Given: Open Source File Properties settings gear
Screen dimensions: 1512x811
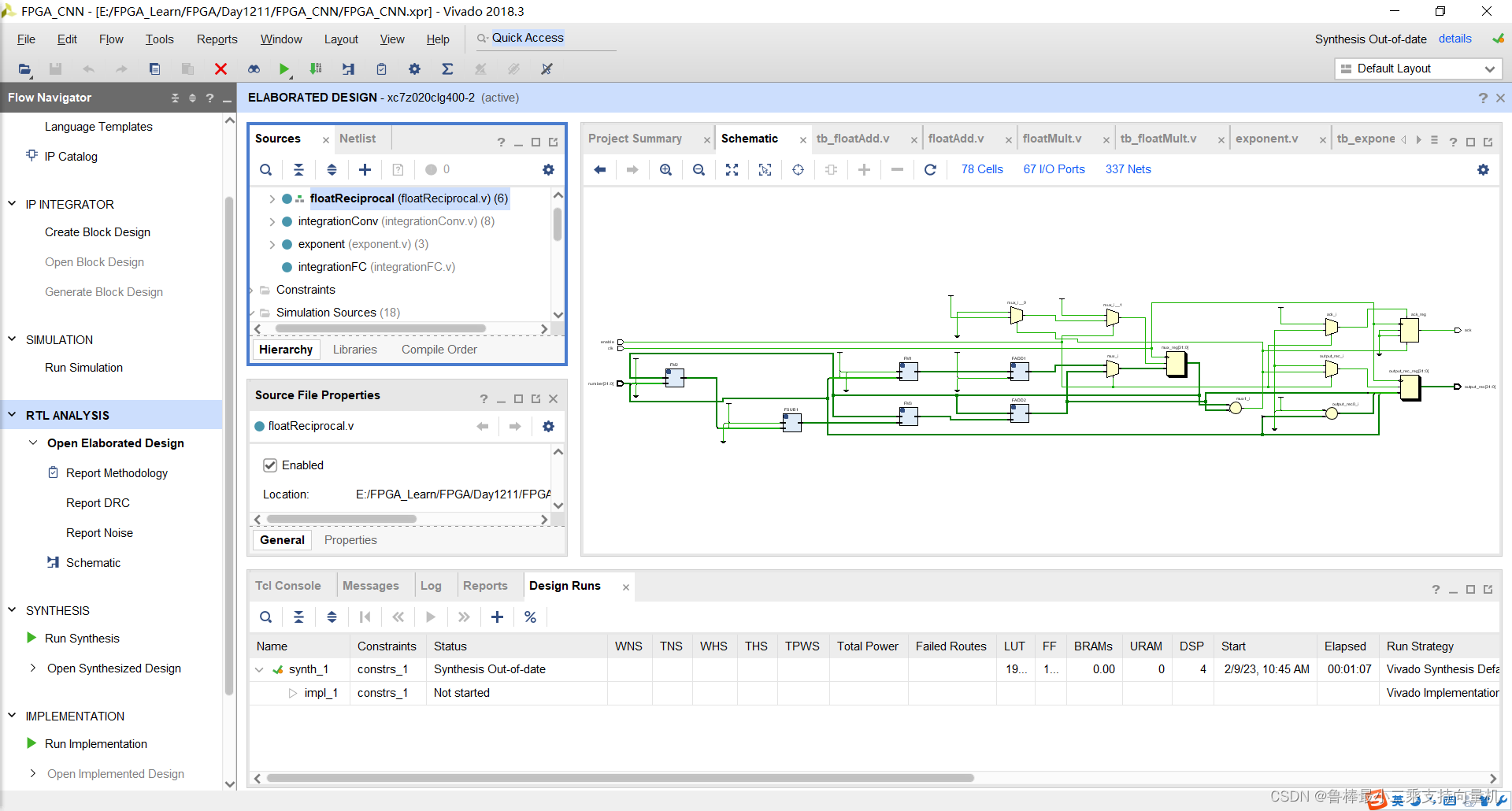Looking at the screenshot, I should [x=548, y=426].
